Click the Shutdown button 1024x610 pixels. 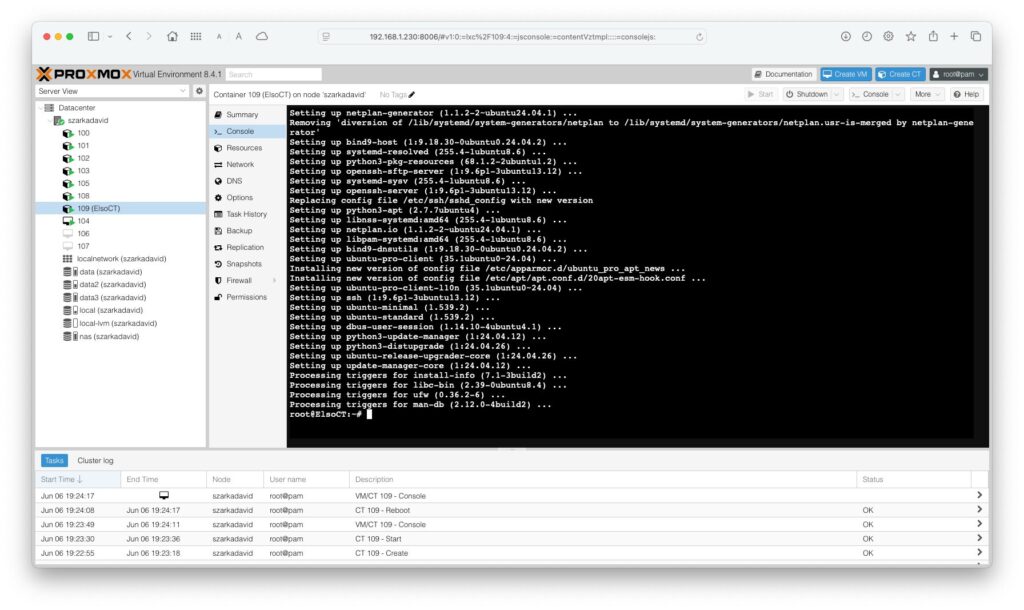coord(807,94)
